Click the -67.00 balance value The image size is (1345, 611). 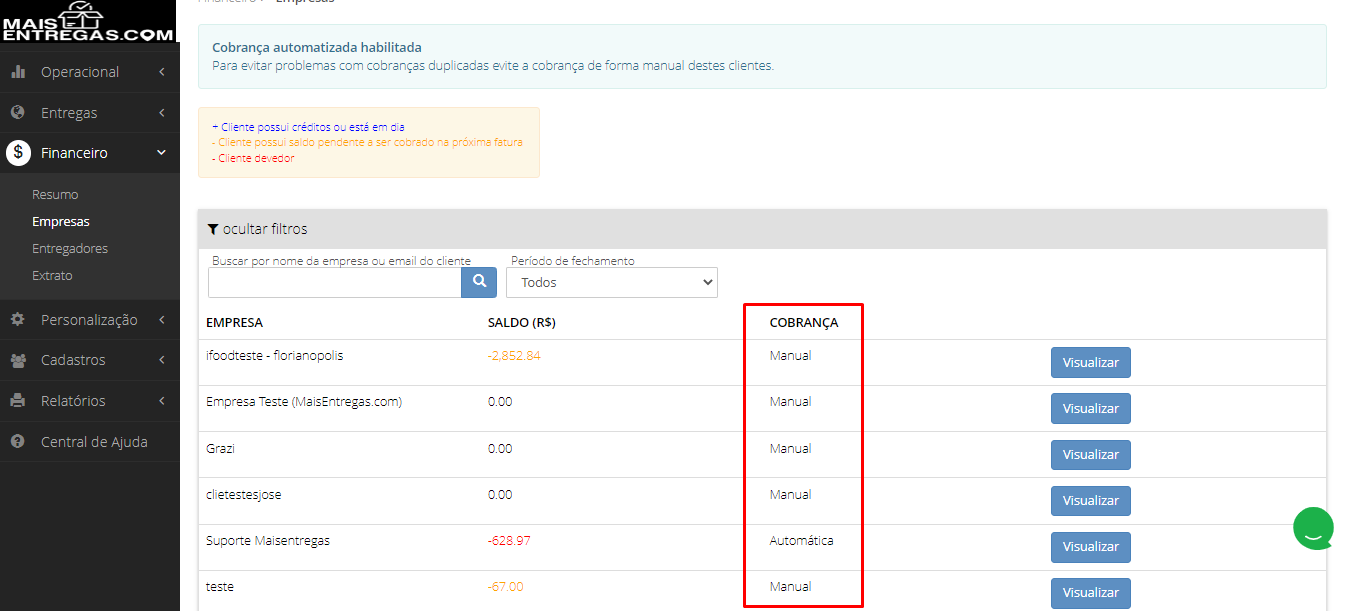[505, 587]
